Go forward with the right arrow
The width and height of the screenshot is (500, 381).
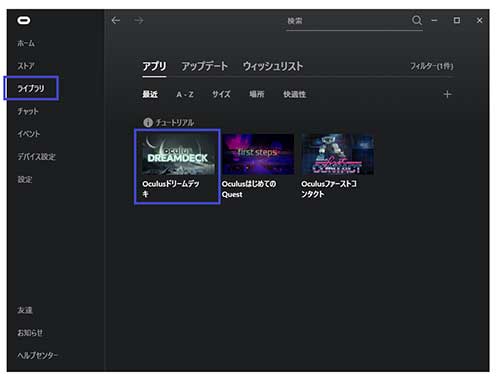[139, 21]
